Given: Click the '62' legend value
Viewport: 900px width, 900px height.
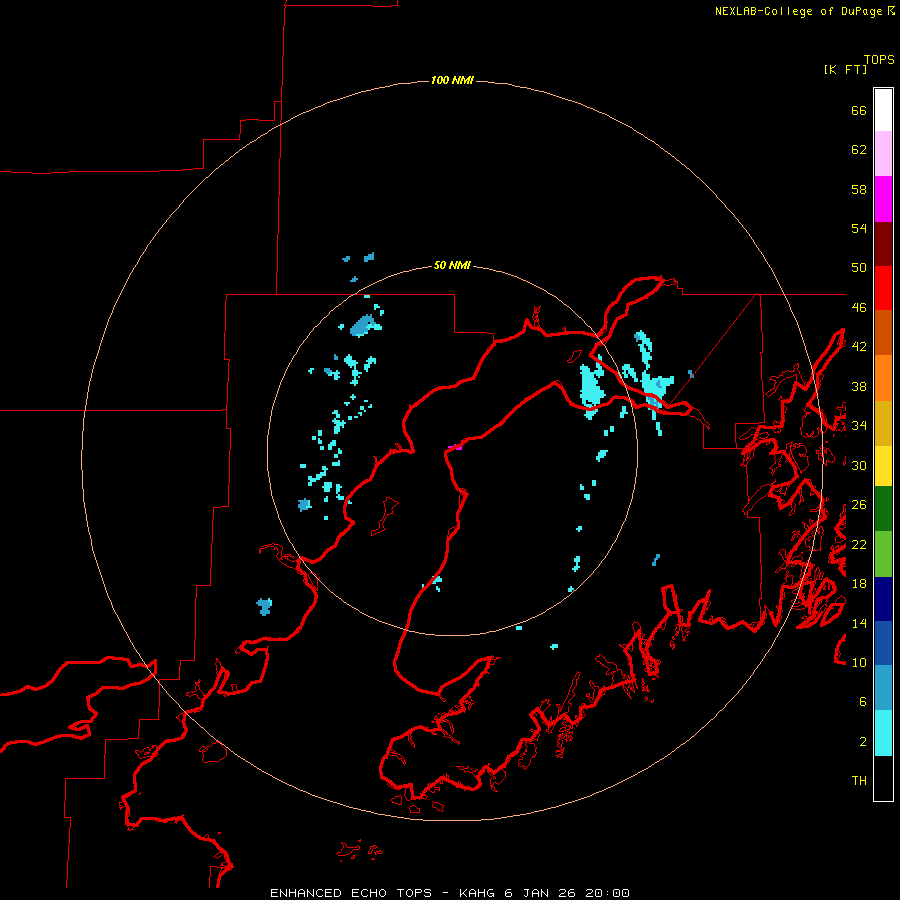Looking at the screenshot, I should tap(859, 150).
